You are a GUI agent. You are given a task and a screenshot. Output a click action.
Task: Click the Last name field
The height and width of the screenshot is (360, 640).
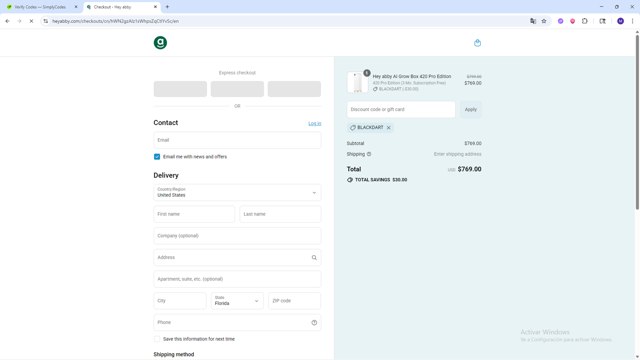tap(280, 214)
